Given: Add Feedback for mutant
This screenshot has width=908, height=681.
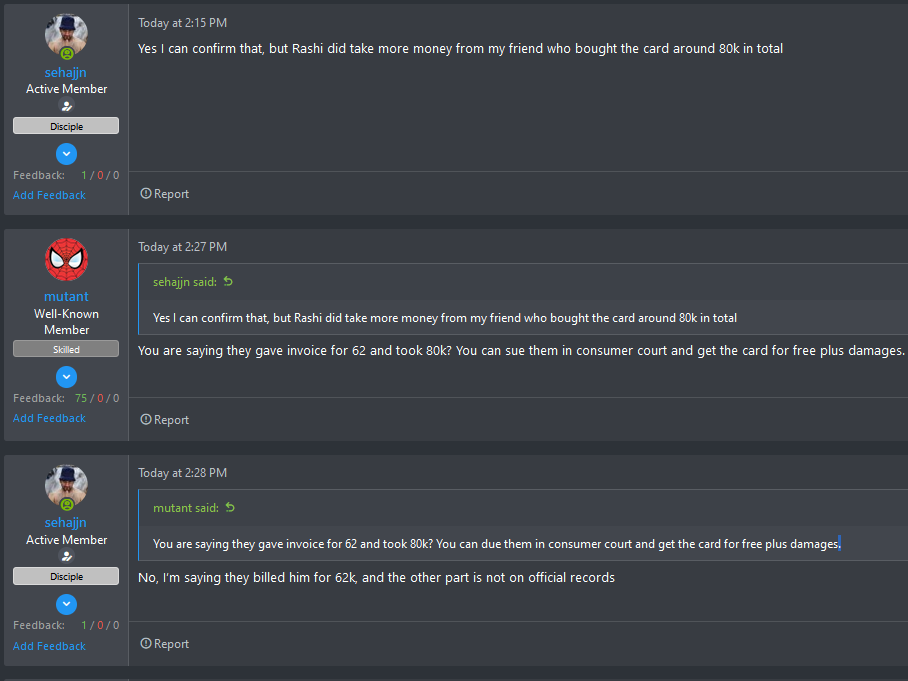Looking at the screenshot, I should point(49,418).
